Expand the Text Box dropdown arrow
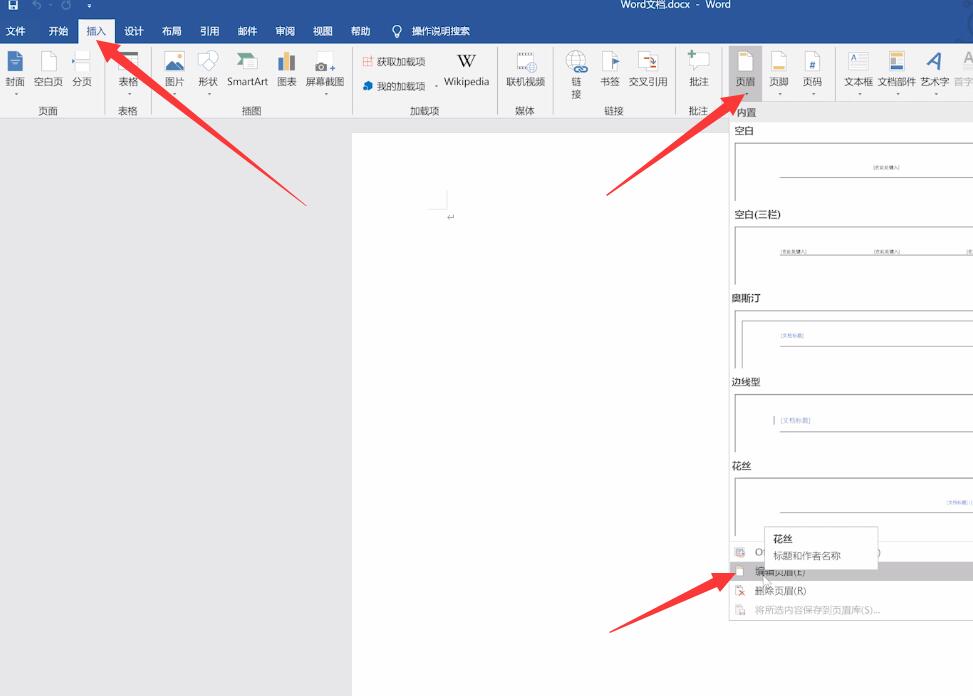 (860, 94)
